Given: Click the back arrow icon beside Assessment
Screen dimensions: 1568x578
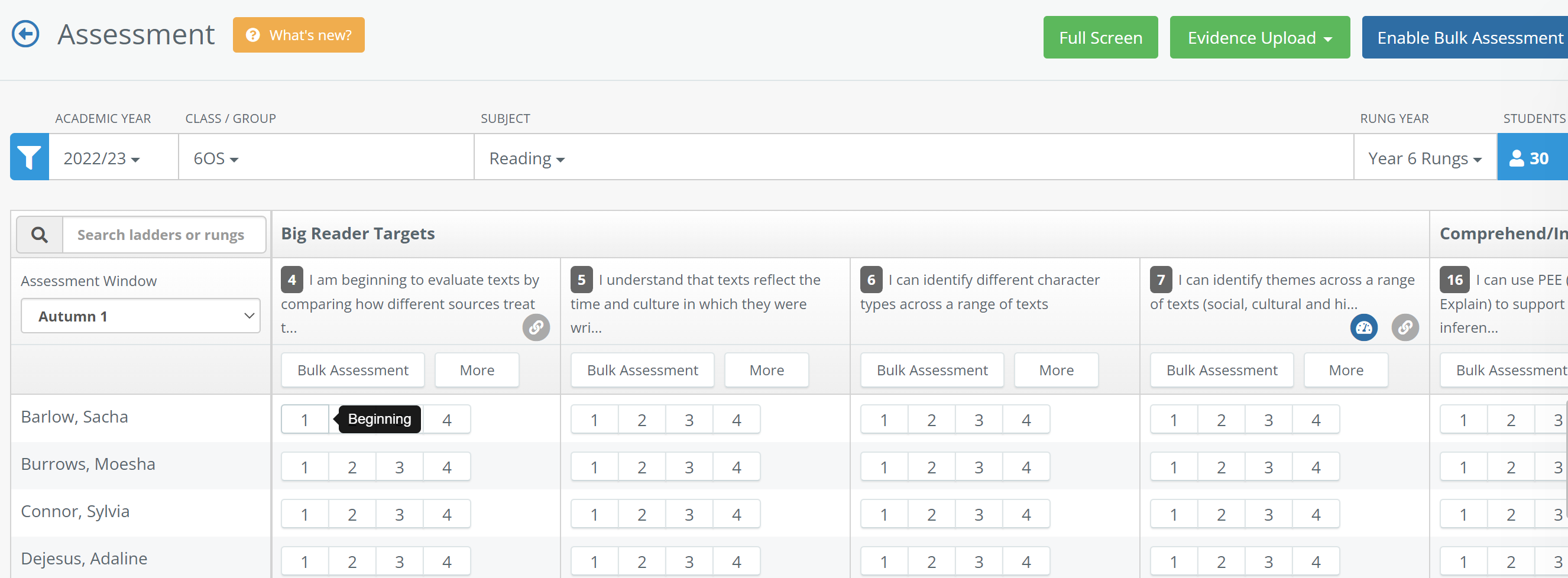Looking at the screenshot, I should pyautogui.click(x=25, y=34).
